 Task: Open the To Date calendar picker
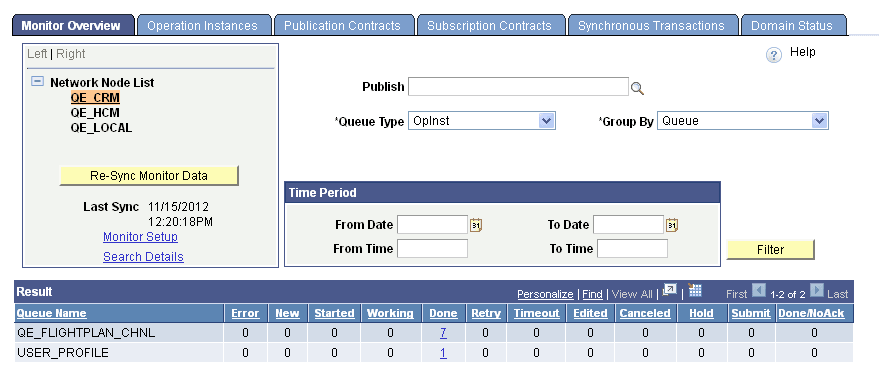pyautogui.click(x=672, y=225)
